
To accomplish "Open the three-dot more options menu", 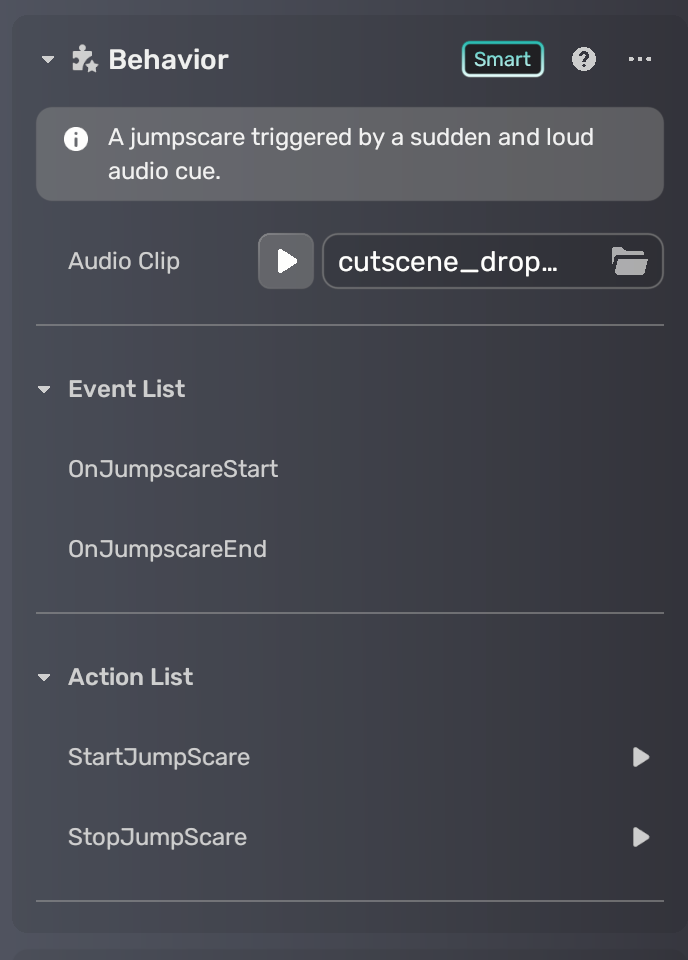I will [640, 60].
